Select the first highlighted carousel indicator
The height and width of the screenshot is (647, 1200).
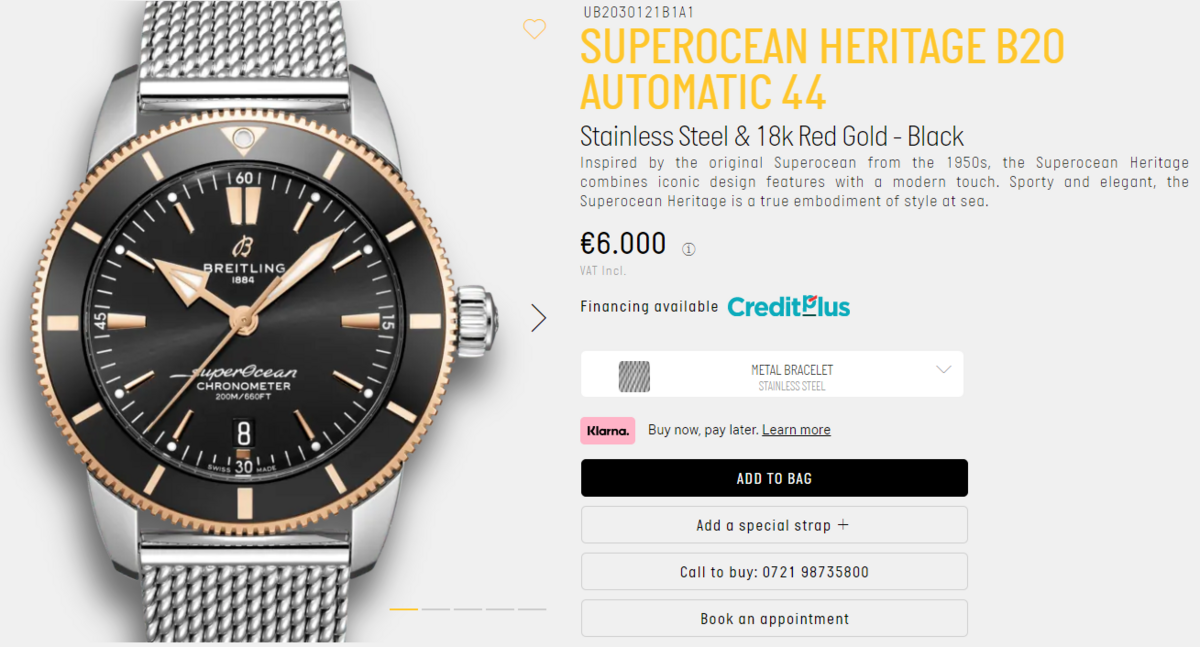point(403,608)
